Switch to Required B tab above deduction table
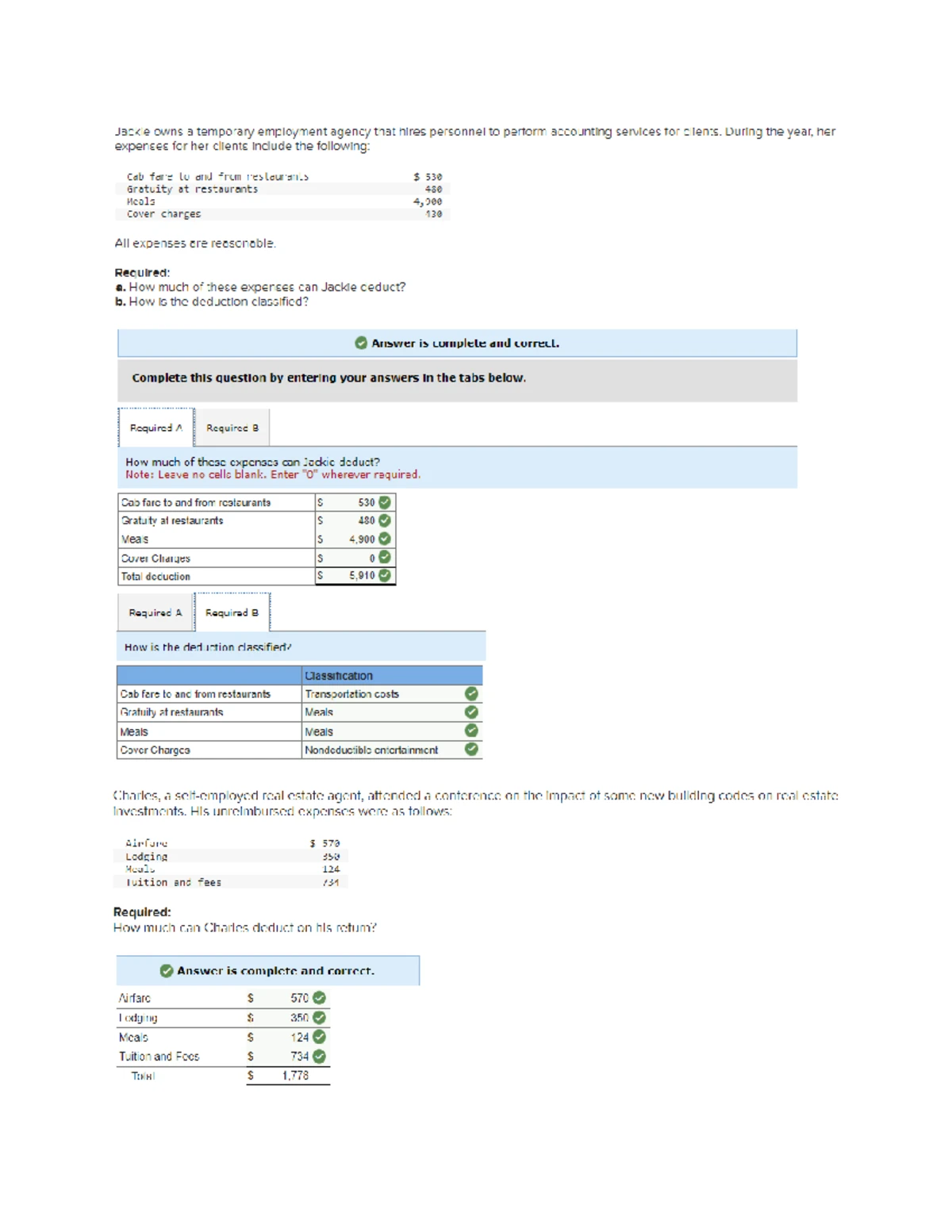 (x=232, y=428)
